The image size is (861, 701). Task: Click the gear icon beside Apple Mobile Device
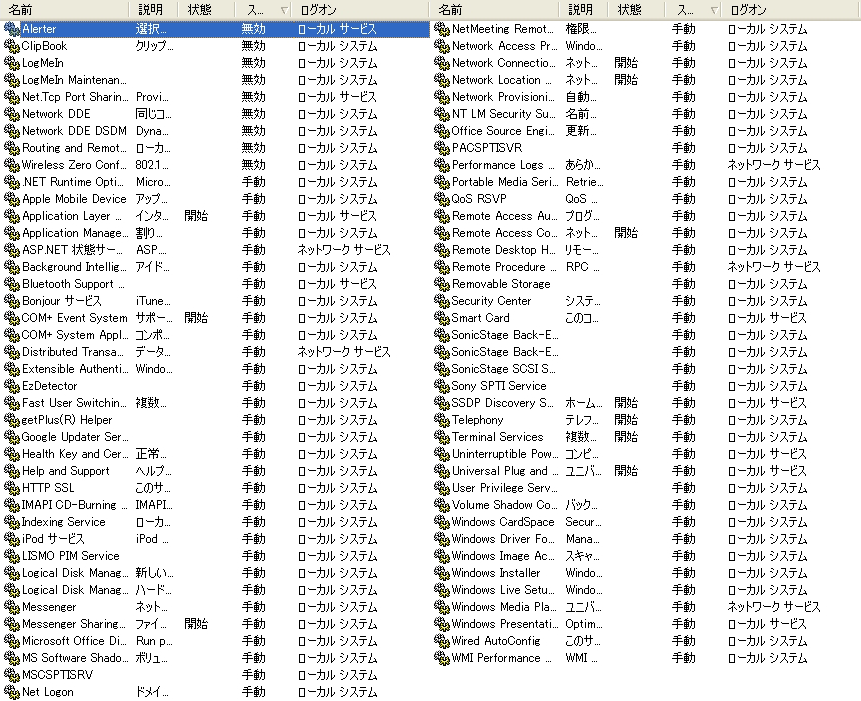12,199
